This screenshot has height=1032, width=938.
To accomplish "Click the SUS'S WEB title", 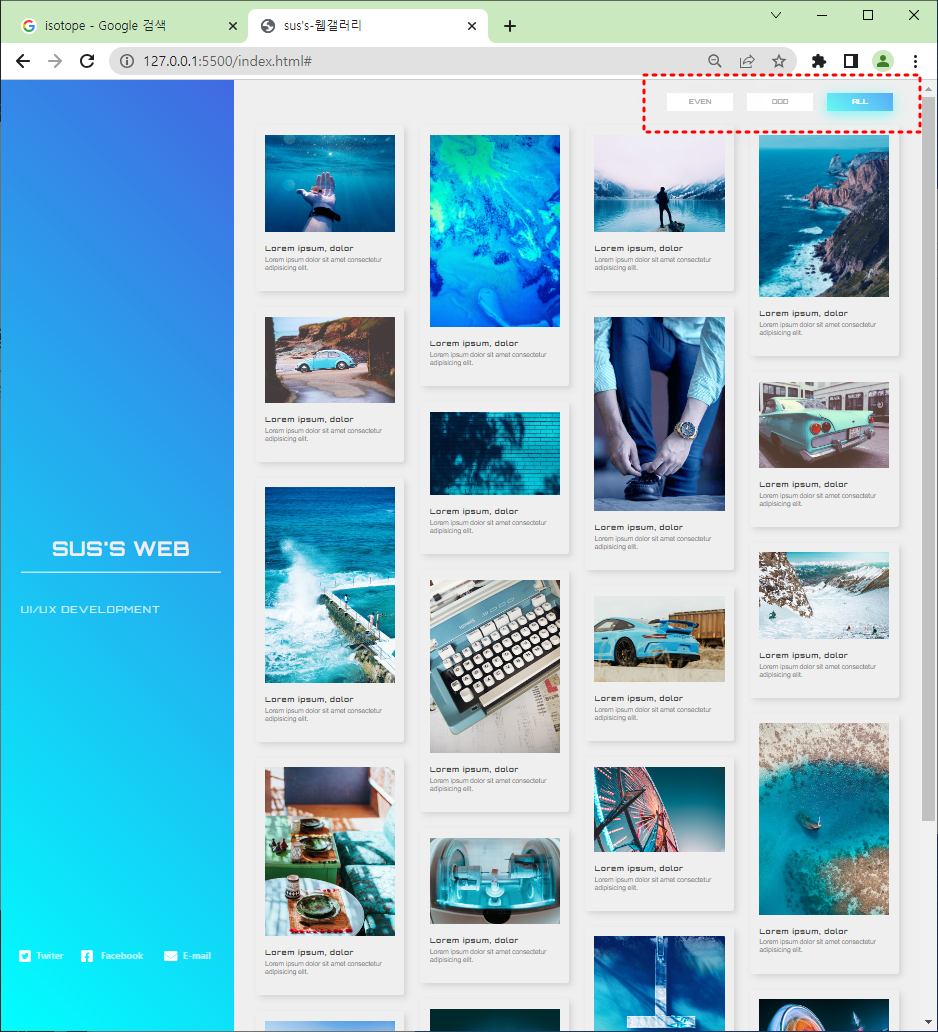I will pos(121,548).
